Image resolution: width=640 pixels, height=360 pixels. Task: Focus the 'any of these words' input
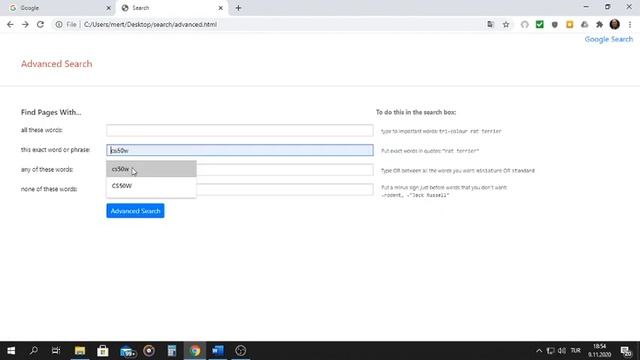[x=284, y=170]
